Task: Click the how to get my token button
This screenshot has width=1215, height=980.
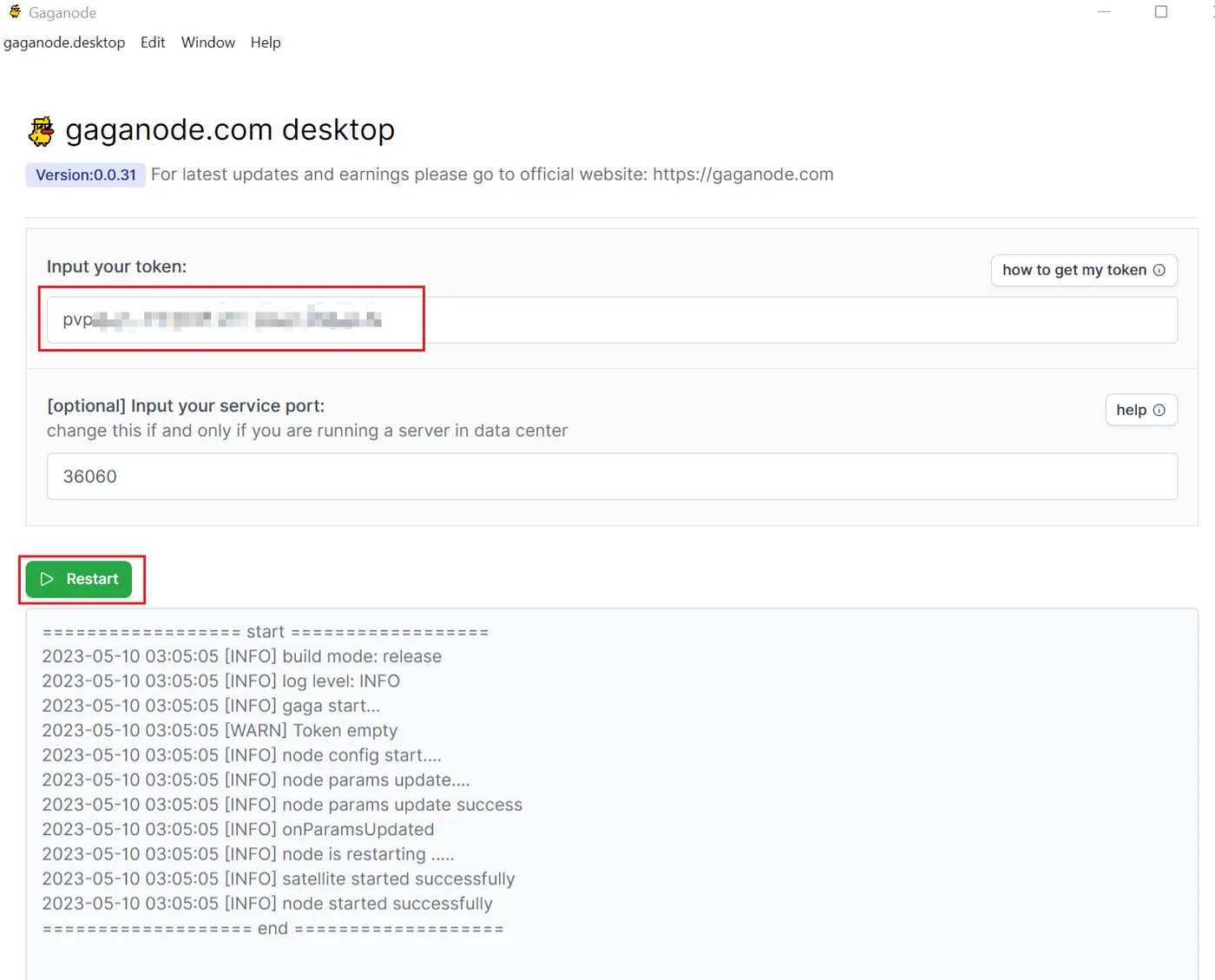Action: (x=1084, y=270)
